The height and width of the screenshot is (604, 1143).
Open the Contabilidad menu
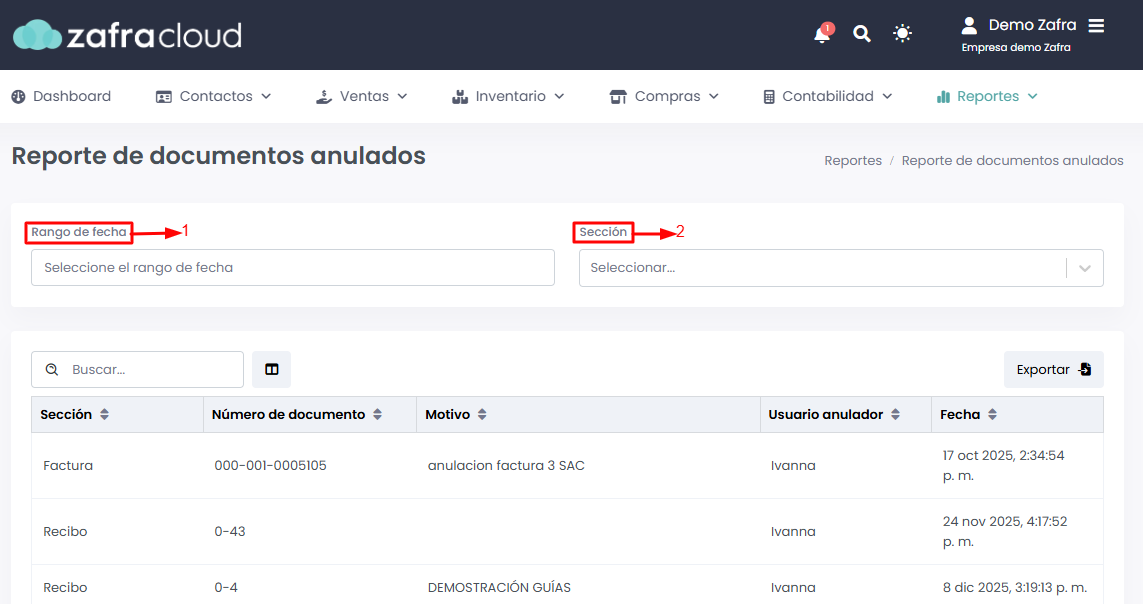click(827, 96)
